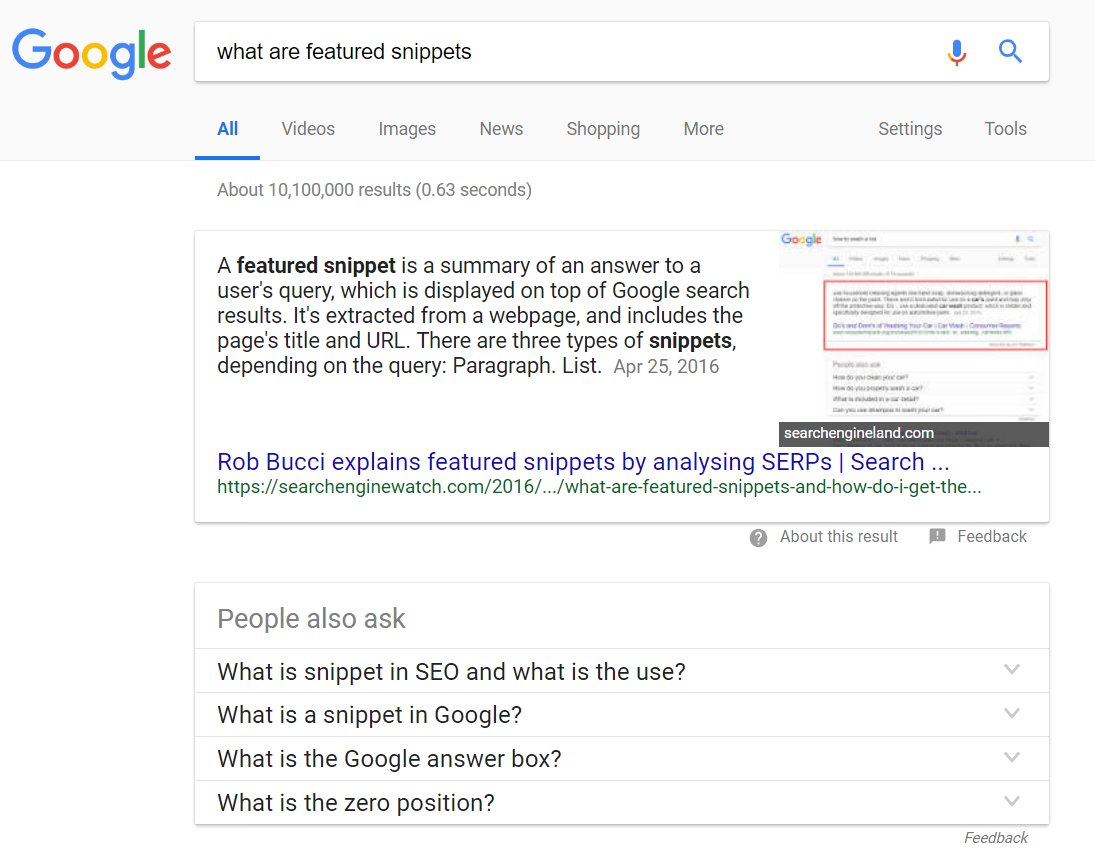The image size is (1095, 865).
Task: Click the magnifying glass search icon
Action: (1010, 51)
